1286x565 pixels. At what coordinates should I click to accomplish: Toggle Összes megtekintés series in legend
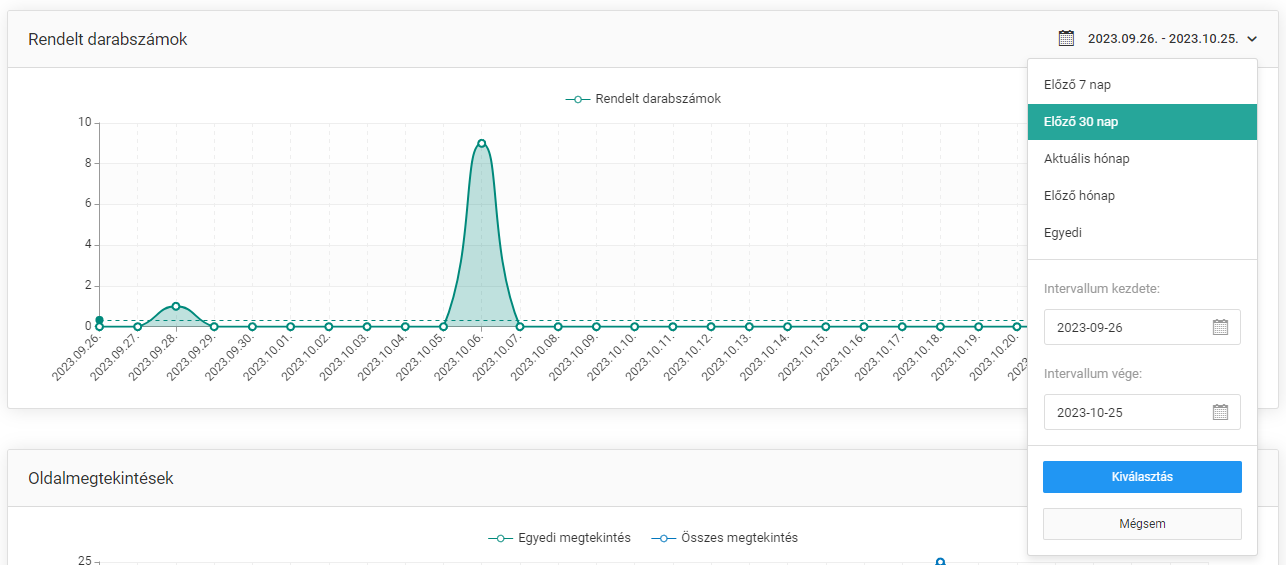tap(724, 538)
